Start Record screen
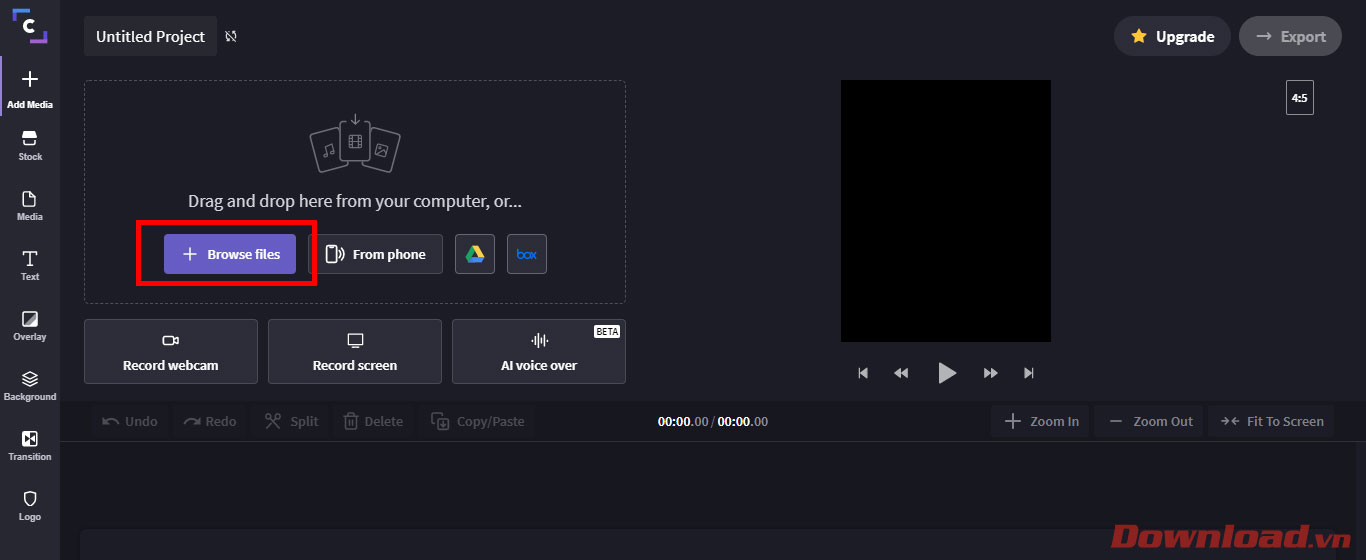This screenshot has width=1366, height=560. click(x=355, y=352)
